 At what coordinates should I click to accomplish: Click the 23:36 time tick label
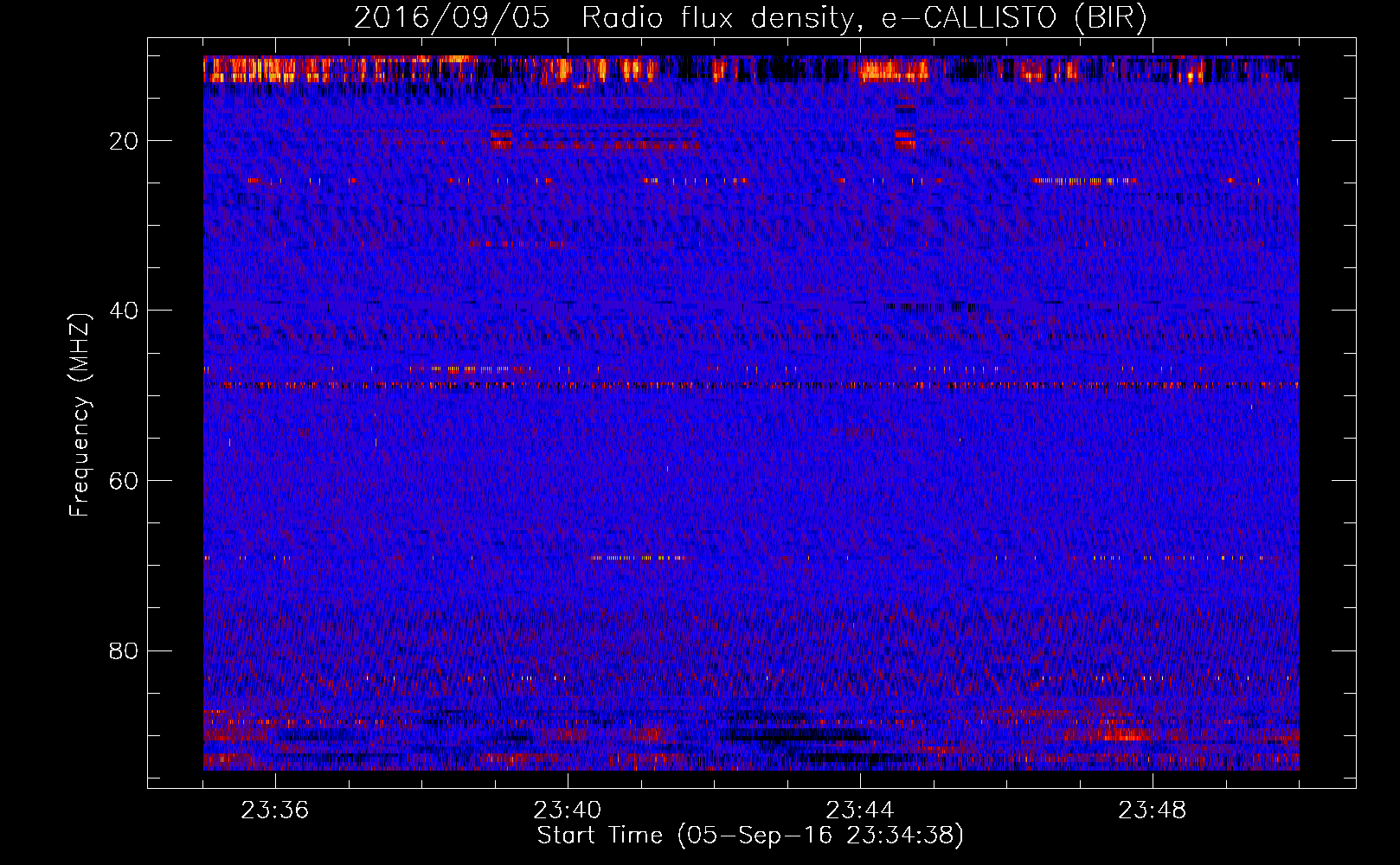275,811
